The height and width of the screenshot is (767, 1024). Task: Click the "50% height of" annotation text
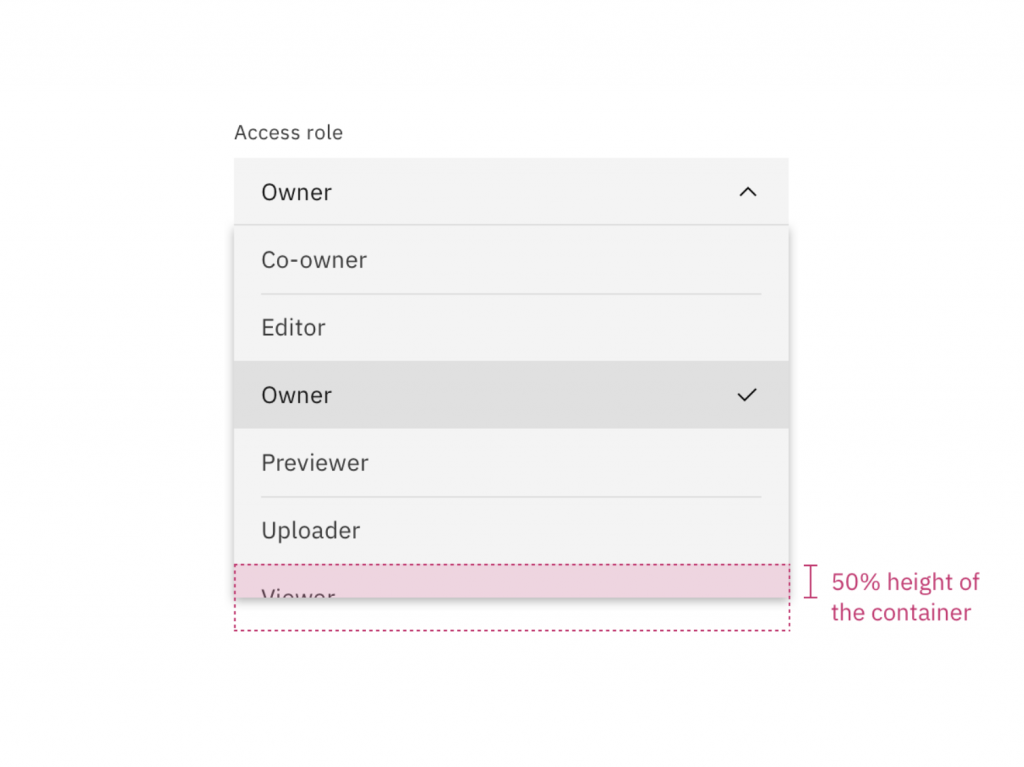coord(905,582)
